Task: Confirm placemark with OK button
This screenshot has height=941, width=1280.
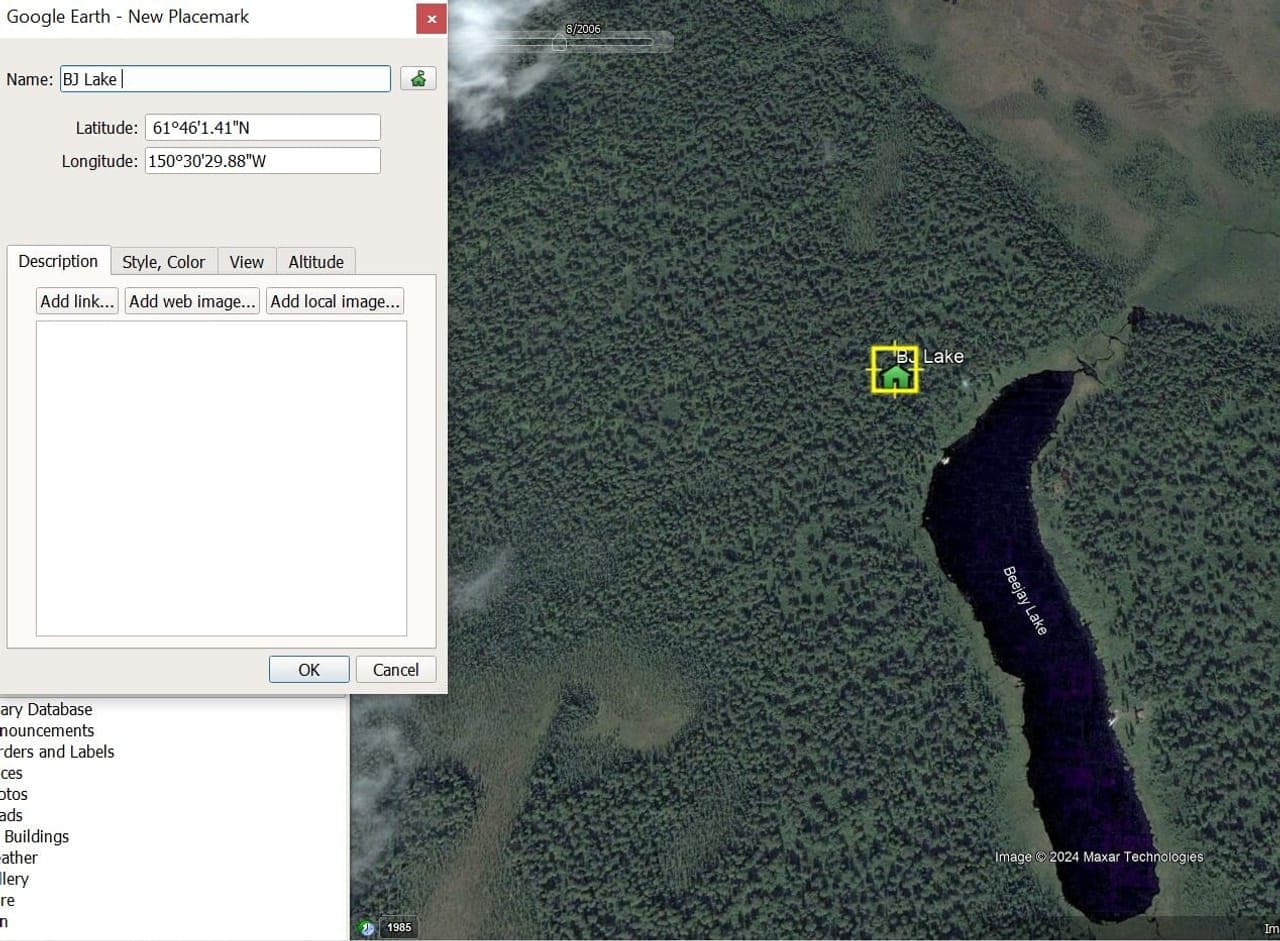Action: pos(309,670)
